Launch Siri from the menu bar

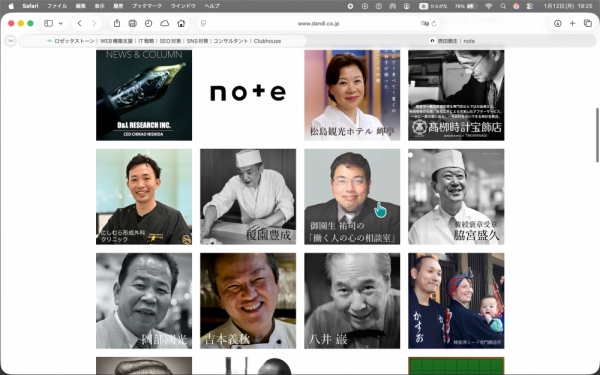(x=516, y=6)
